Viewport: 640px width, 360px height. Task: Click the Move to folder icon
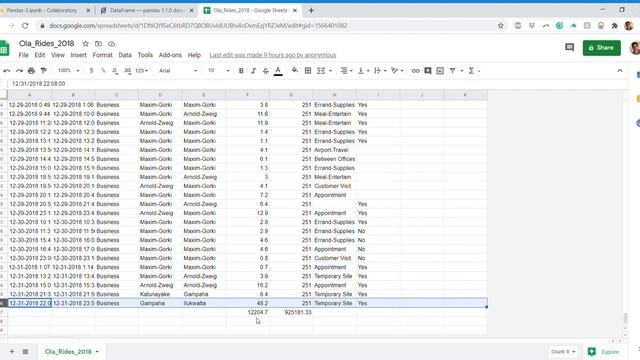(x=98, y=44)
